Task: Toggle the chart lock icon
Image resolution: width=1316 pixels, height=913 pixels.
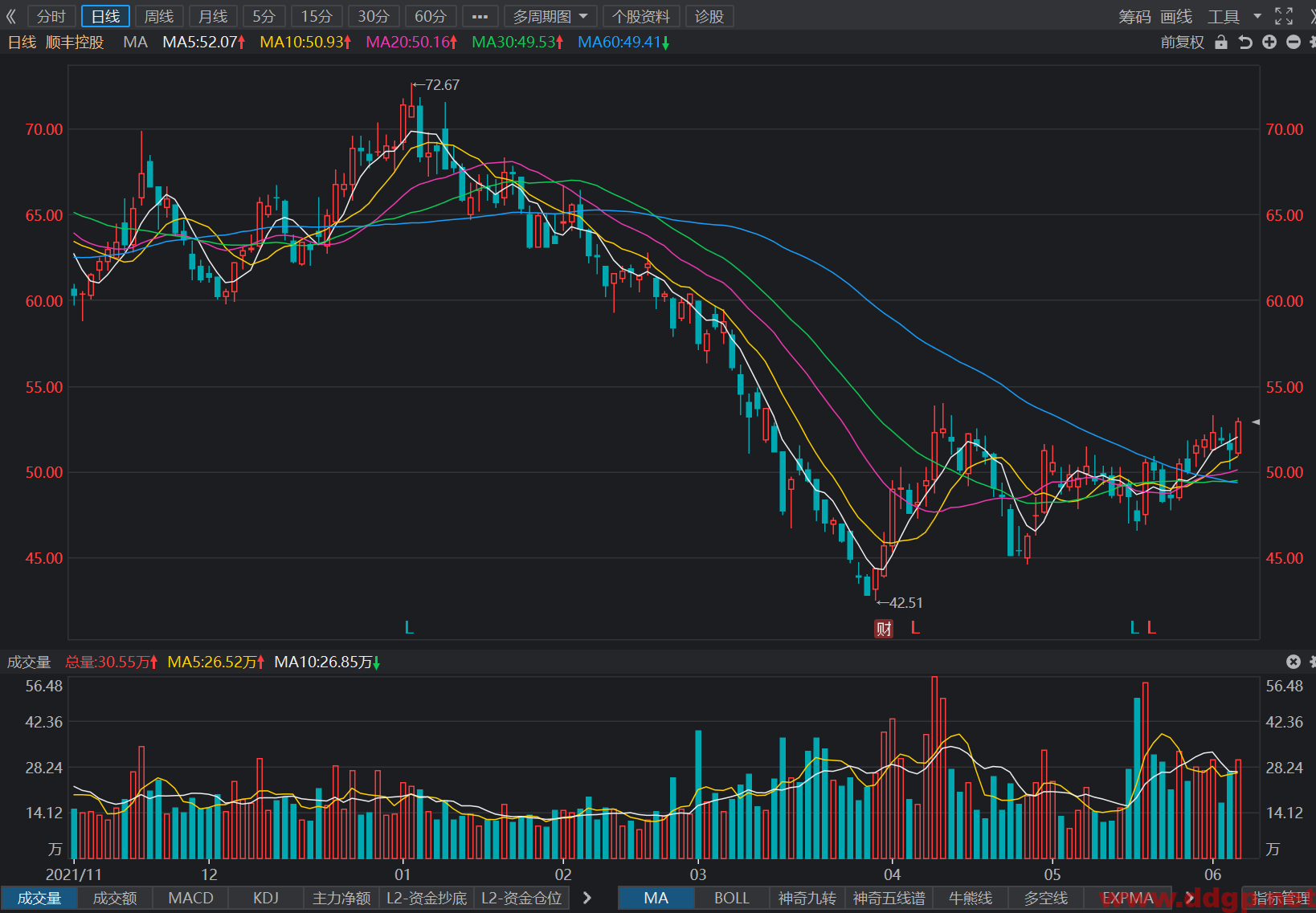Action: (1221, 42)
